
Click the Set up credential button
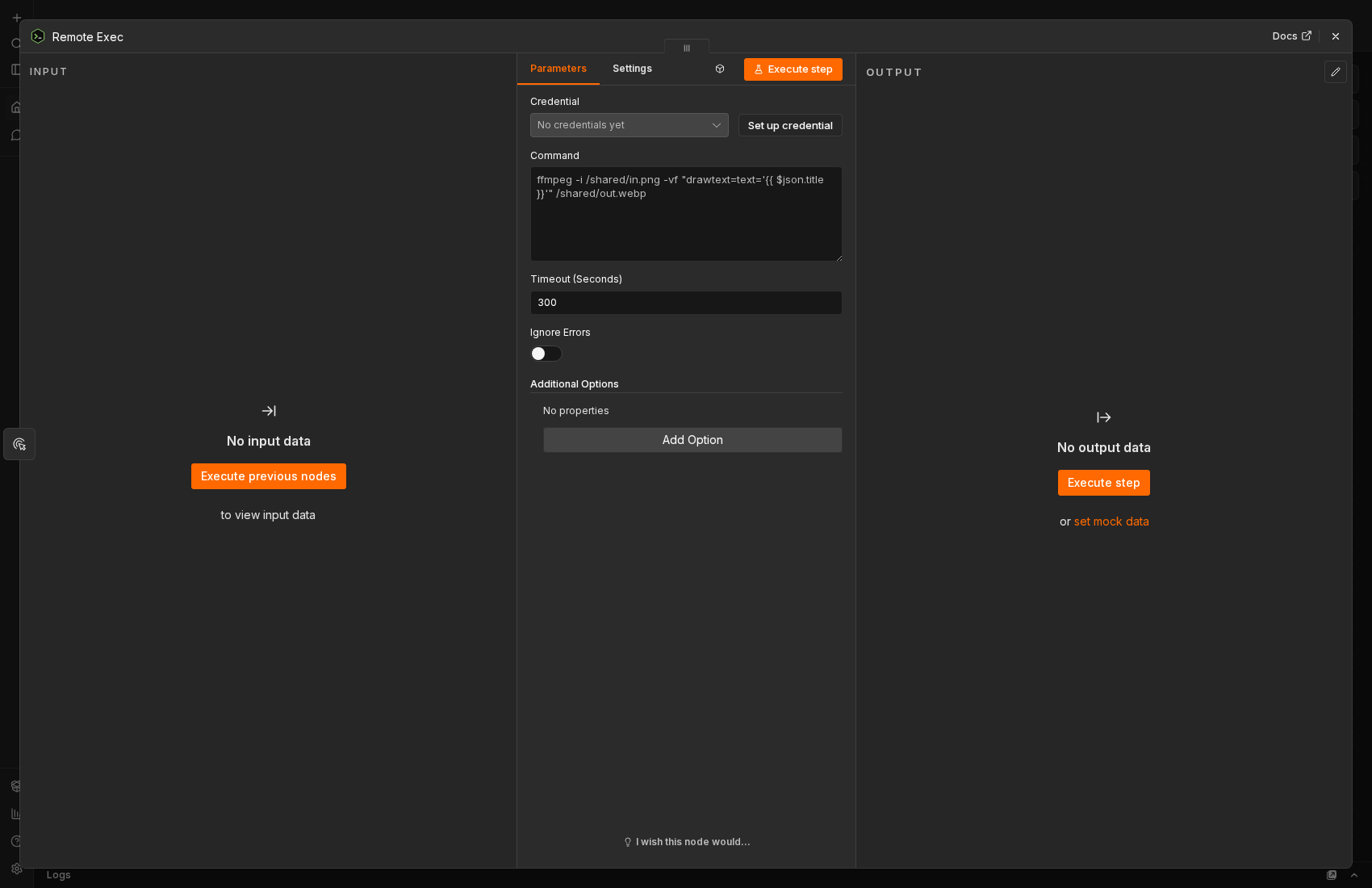[790, 125]
